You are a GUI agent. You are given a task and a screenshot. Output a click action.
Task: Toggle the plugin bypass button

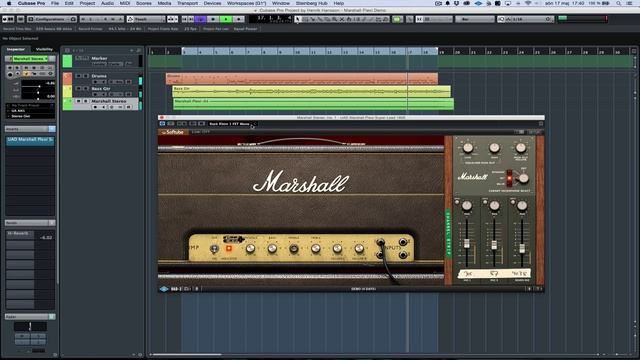[x=162, y=124]
